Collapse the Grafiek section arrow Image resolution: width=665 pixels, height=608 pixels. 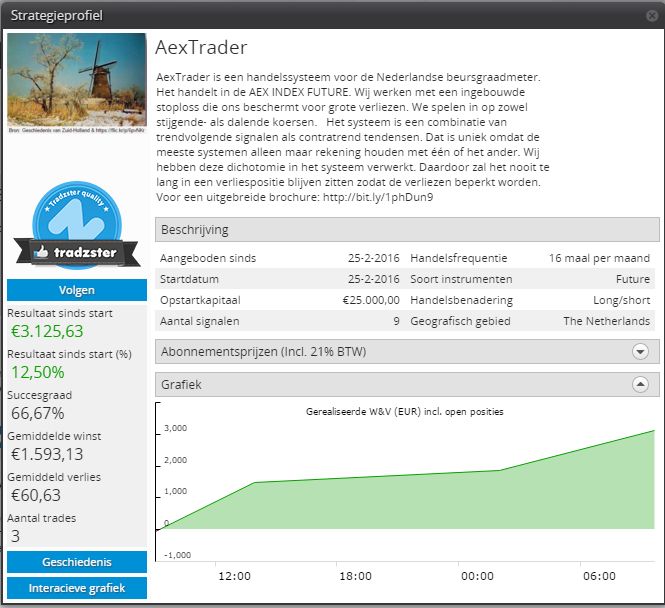coord(640,385)
